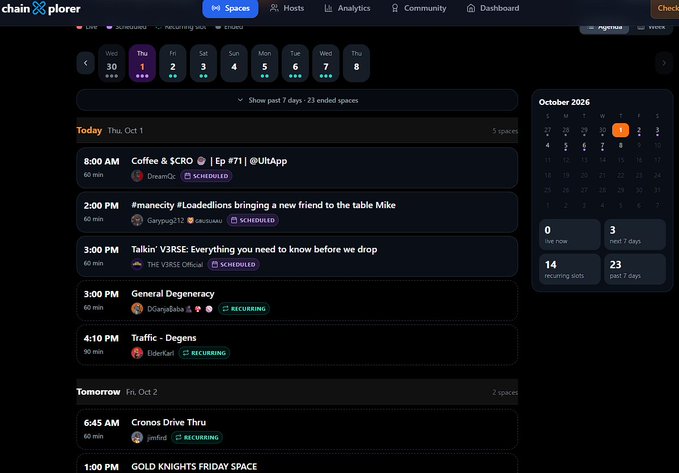679x473 pixels.
Task: Select Wed 7 in the day strip
Action: click(x=326, y=63)
